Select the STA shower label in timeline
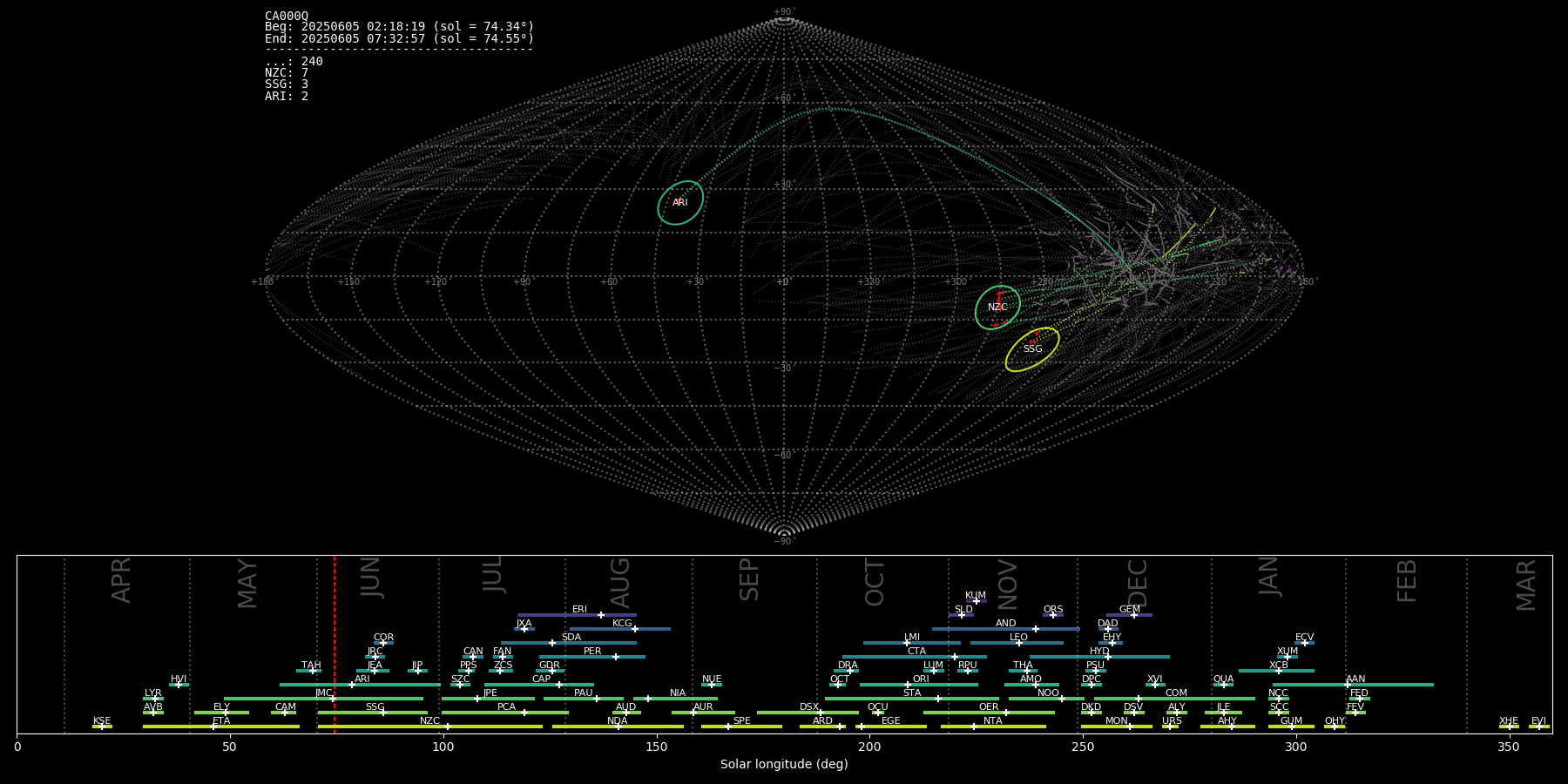The width and height of the screenshot is (1568, 784). pyautogui.click(x=912, y=693)
